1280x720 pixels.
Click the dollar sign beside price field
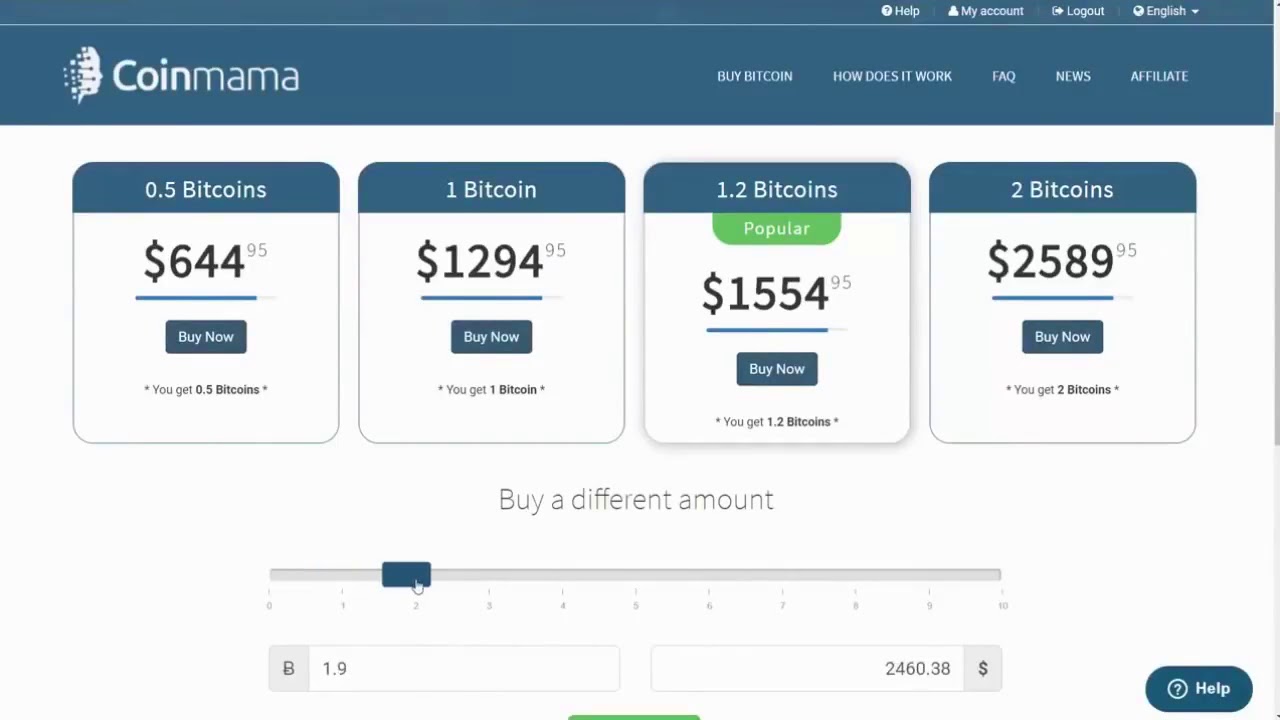coord(983,668)
